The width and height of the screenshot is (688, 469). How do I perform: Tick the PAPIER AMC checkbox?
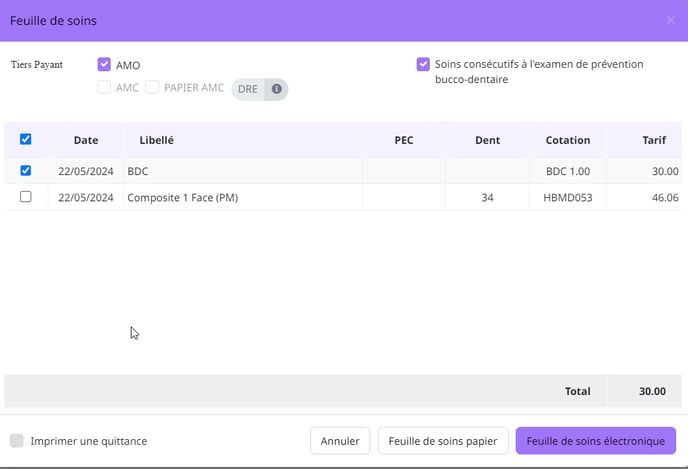click(152, 87)
